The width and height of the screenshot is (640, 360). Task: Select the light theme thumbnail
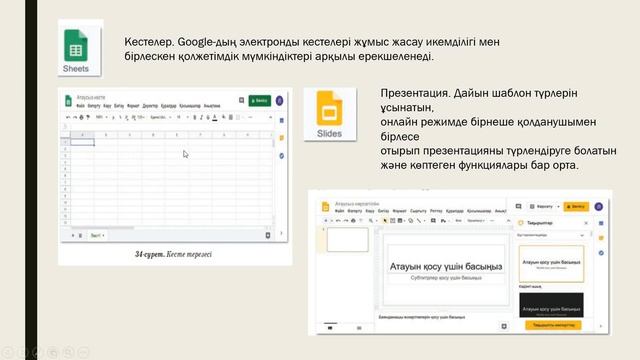[x=551, y=263]
